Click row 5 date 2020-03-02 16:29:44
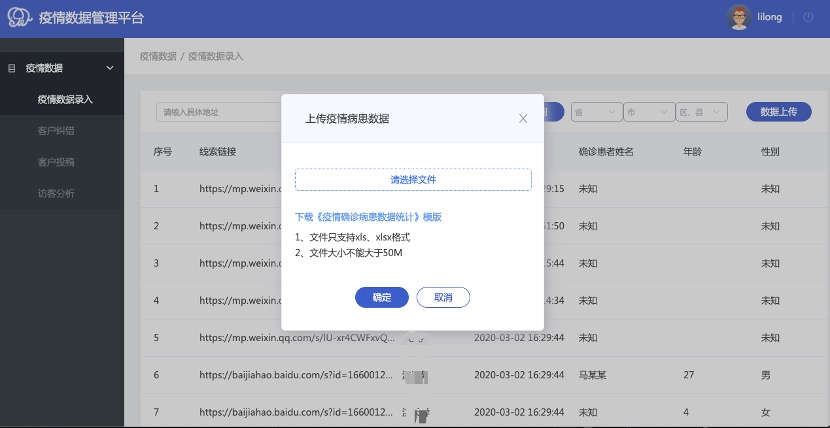The height and width of the screenshot is (428, 830). (519, 338)
